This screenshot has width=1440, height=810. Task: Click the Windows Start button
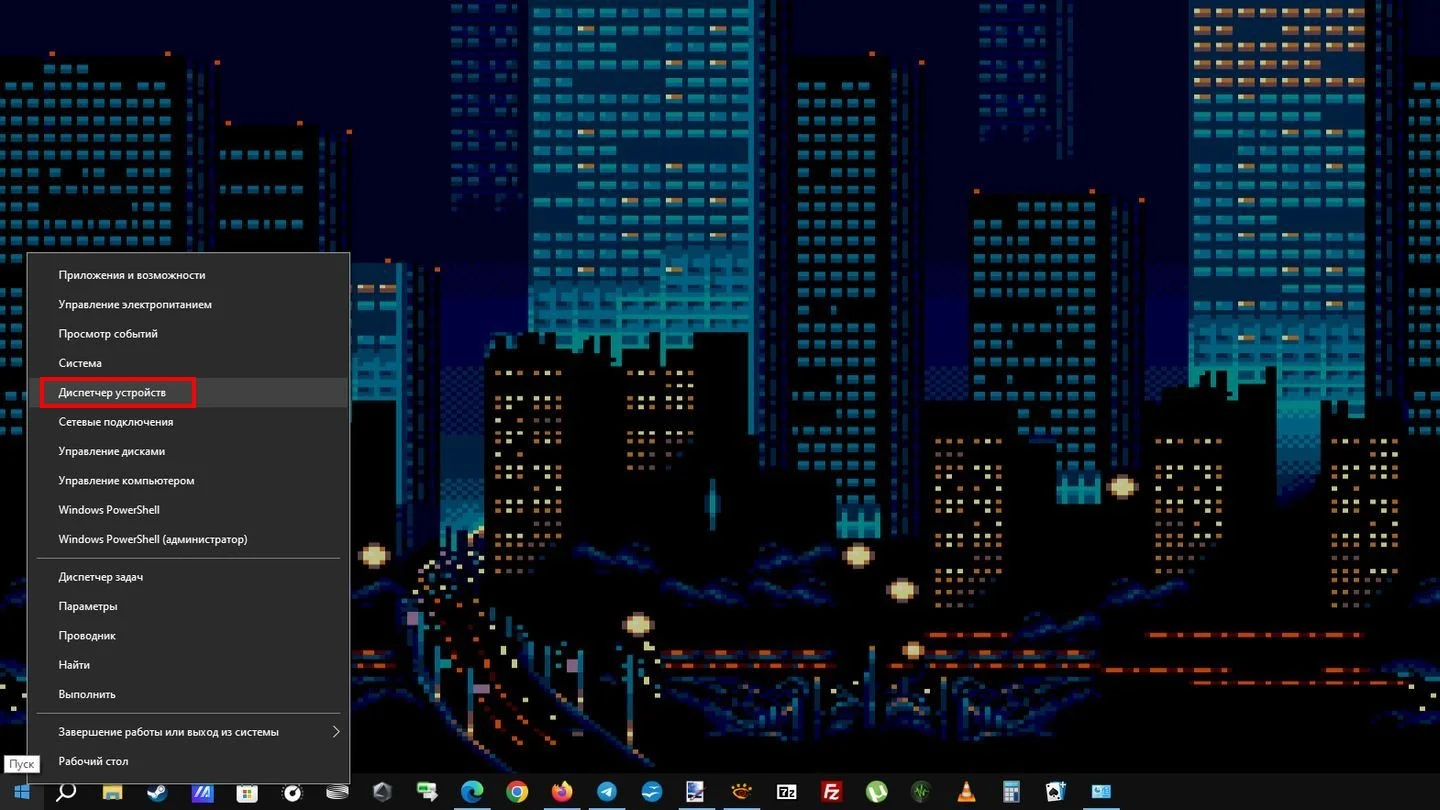[x=21, y=792]
